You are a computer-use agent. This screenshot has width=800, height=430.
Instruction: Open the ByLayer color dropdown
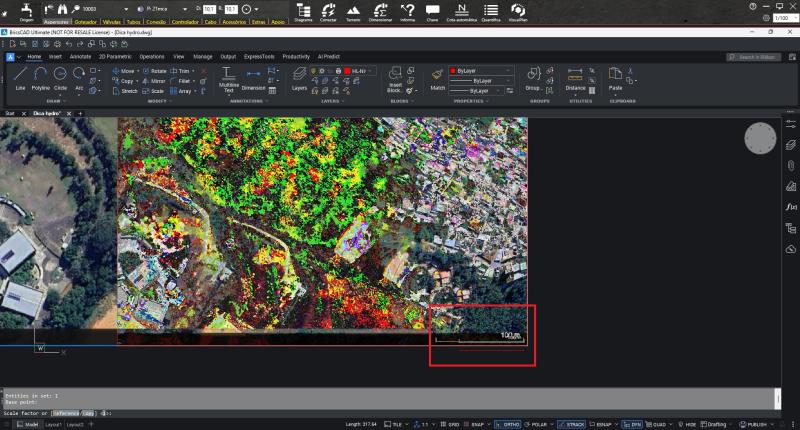[482, 71]
